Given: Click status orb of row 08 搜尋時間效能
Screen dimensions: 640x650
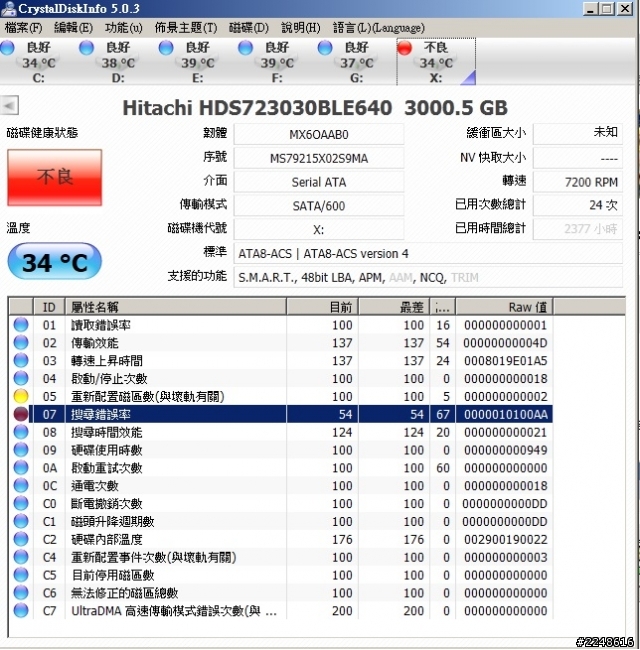Looking at the screenshot, I should (x=21, y=432).
